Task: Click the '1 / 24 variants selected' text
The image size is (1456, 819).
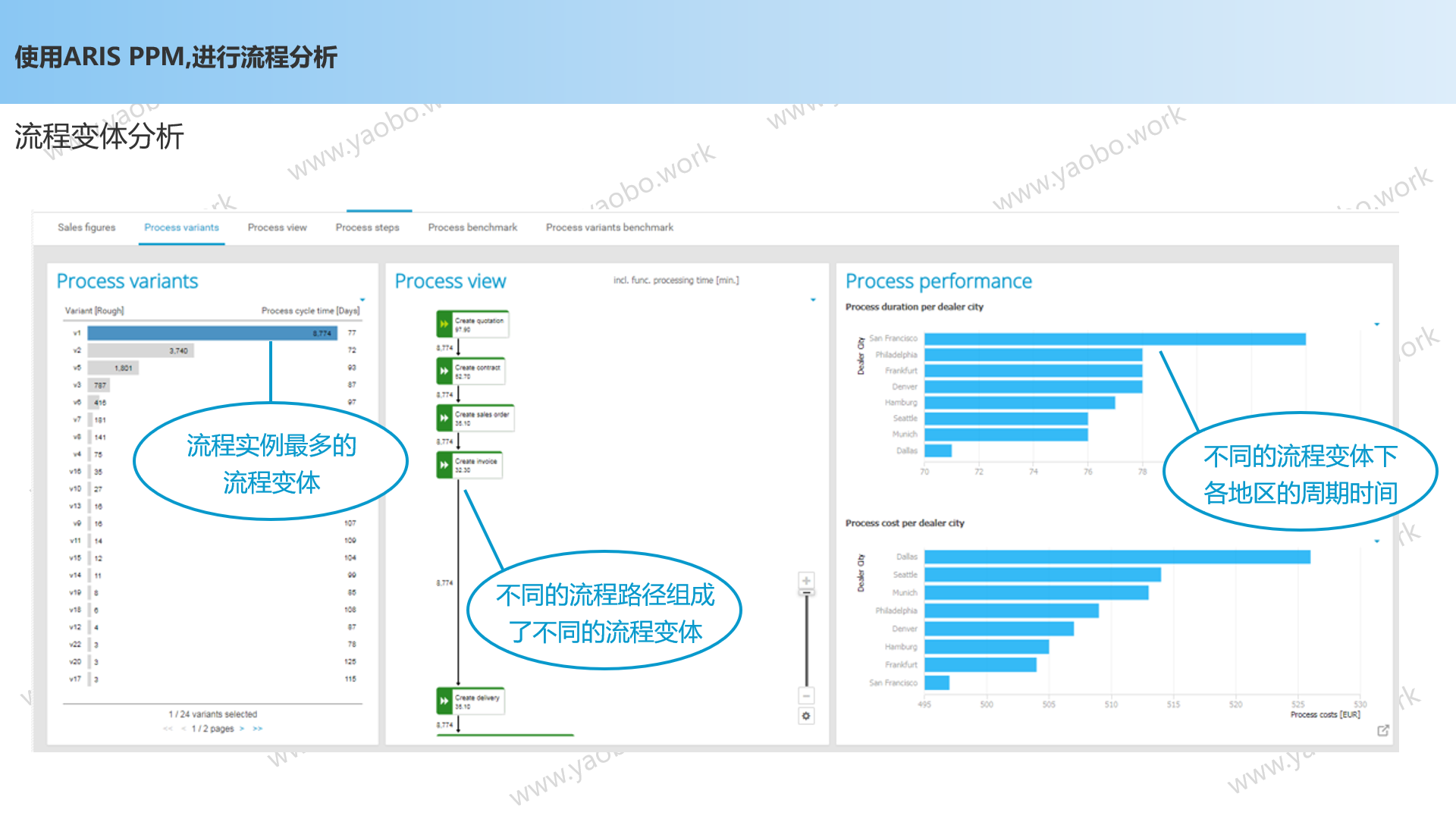Action: coord(212,714)
